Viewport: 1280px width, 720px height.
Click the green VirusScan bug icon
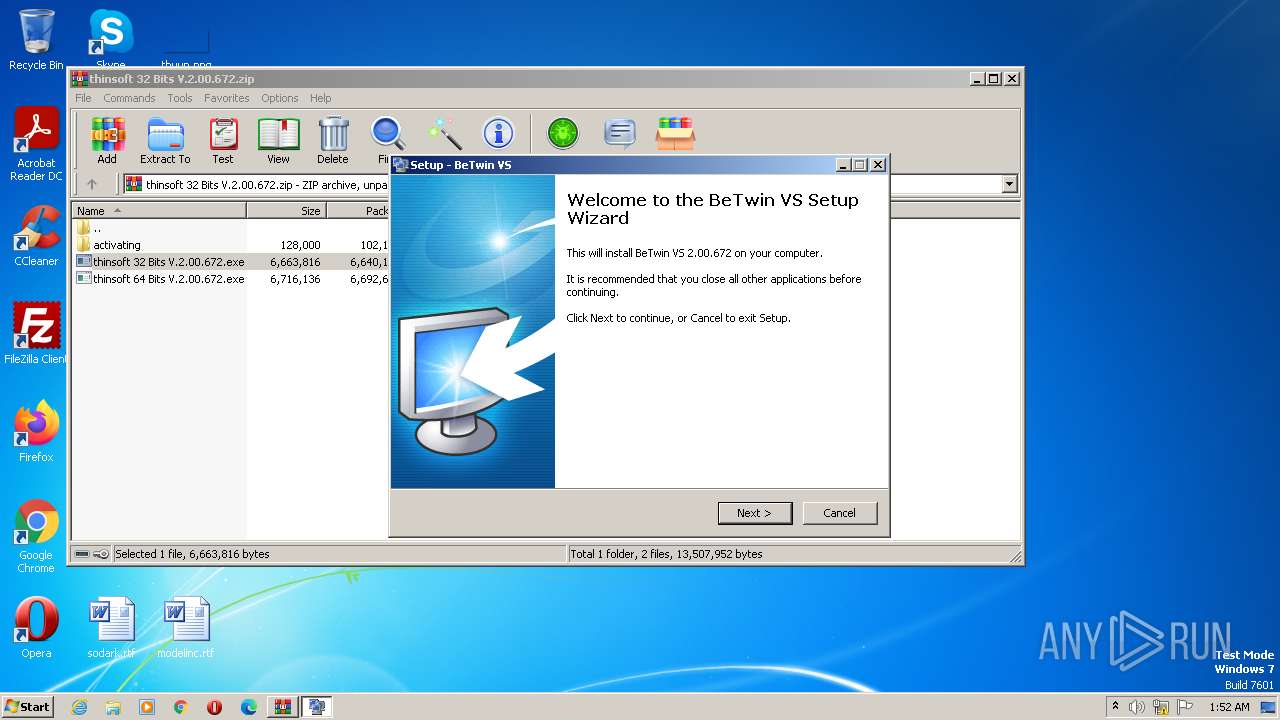[562, 133]
